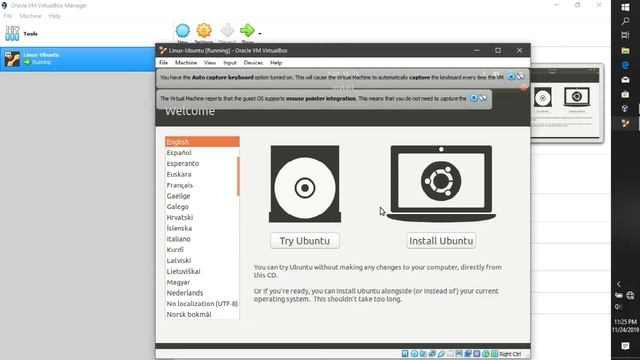Open File Explorer from the taskbar
The height and width of the screenshot is (360, 640).
tap(625, 51)
